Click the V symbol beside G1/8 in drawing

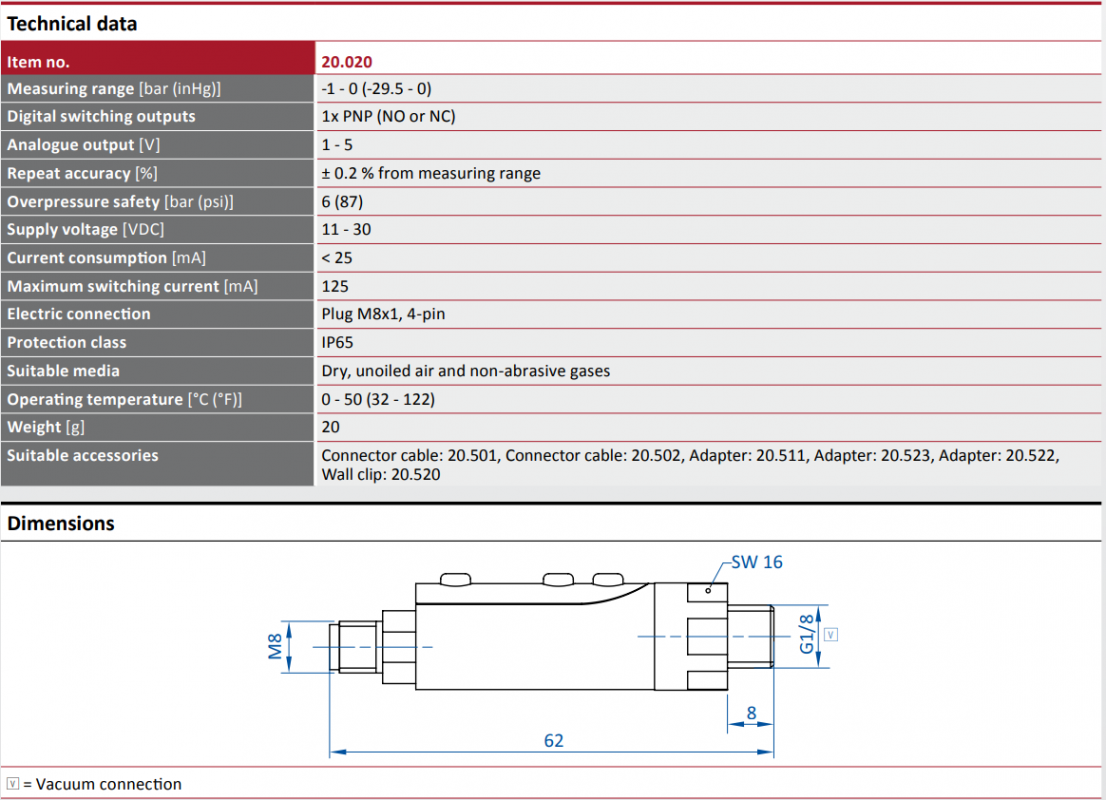(831, 634)
